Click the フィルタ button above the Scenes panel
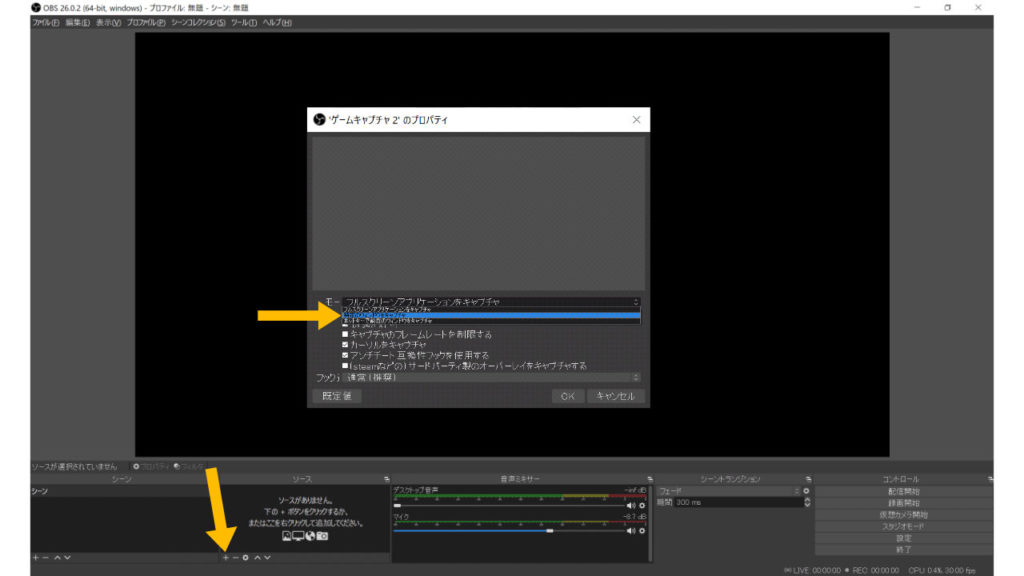This screenshot has height=576, width=1024. (x=189, y=466)
